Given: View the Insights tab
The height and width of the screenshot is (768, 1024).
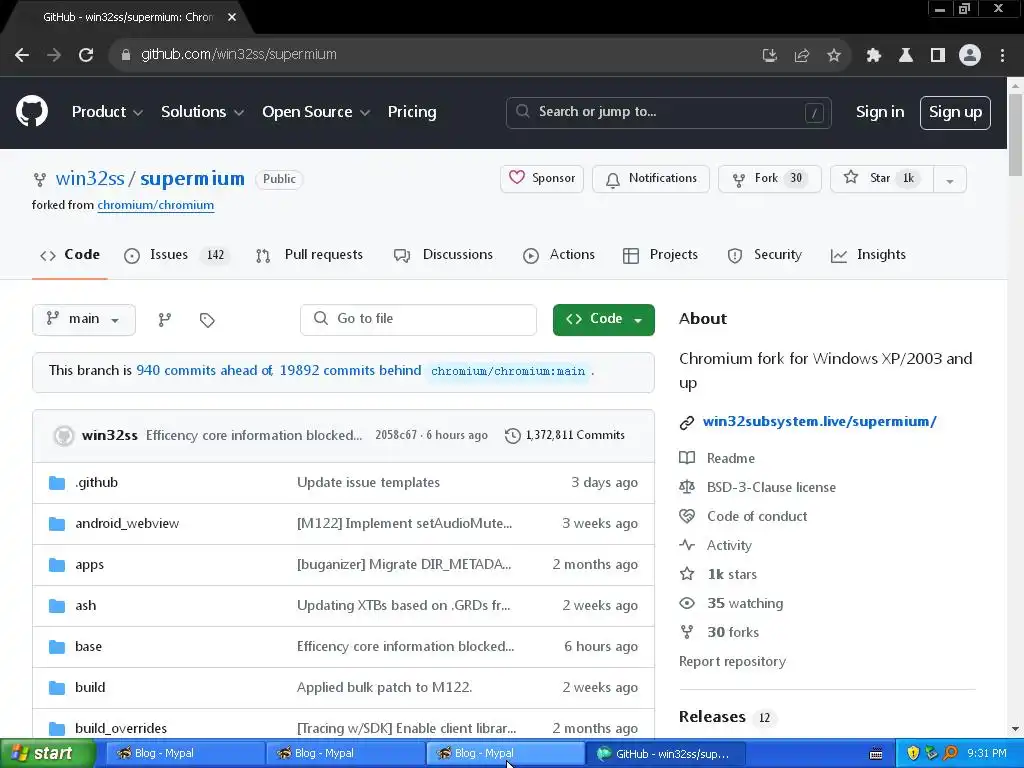Looking at the screenshot, I should pos(868,255).
